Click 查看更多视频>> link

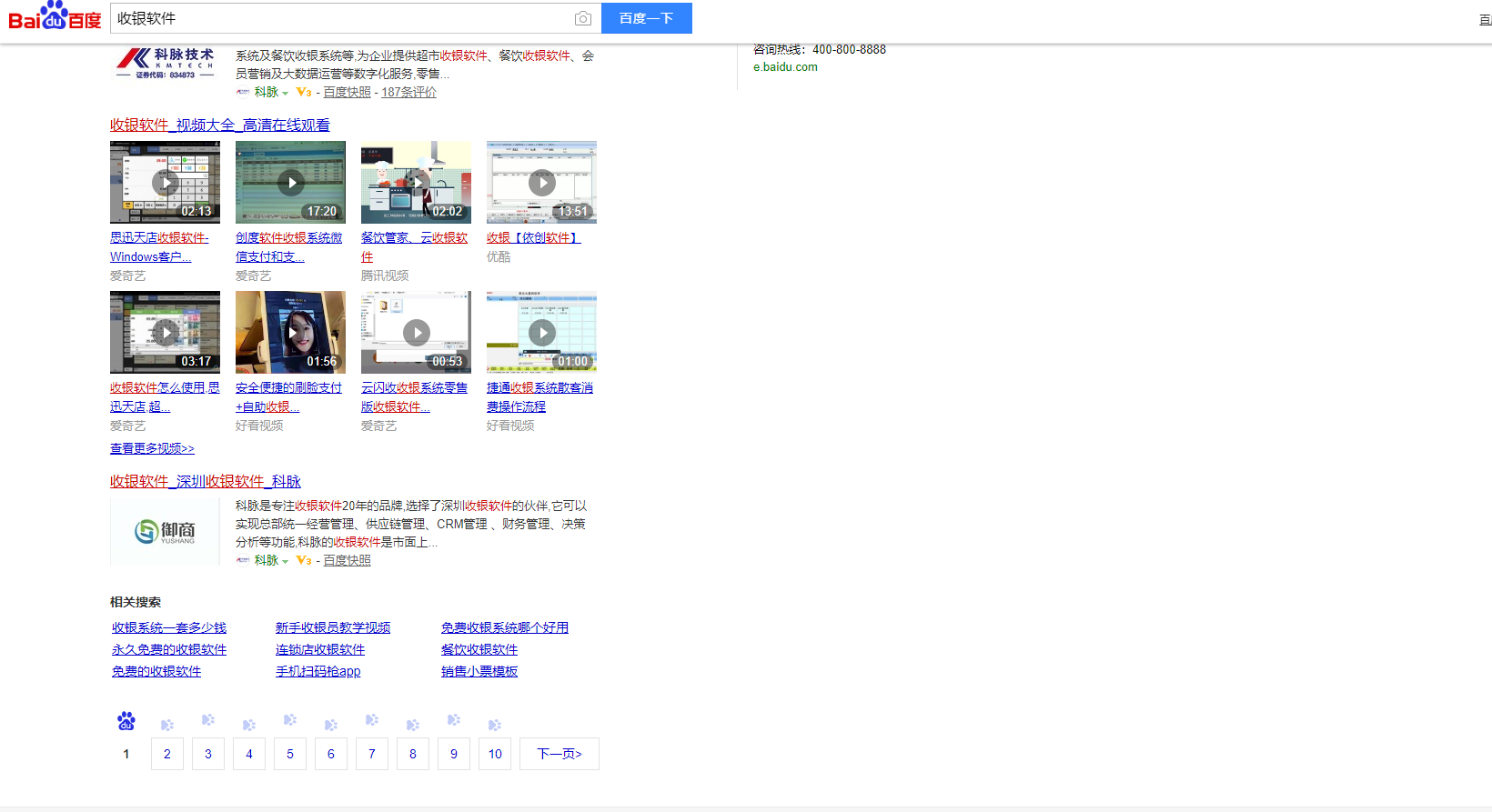pyautogui.click(x=152, y=448)
